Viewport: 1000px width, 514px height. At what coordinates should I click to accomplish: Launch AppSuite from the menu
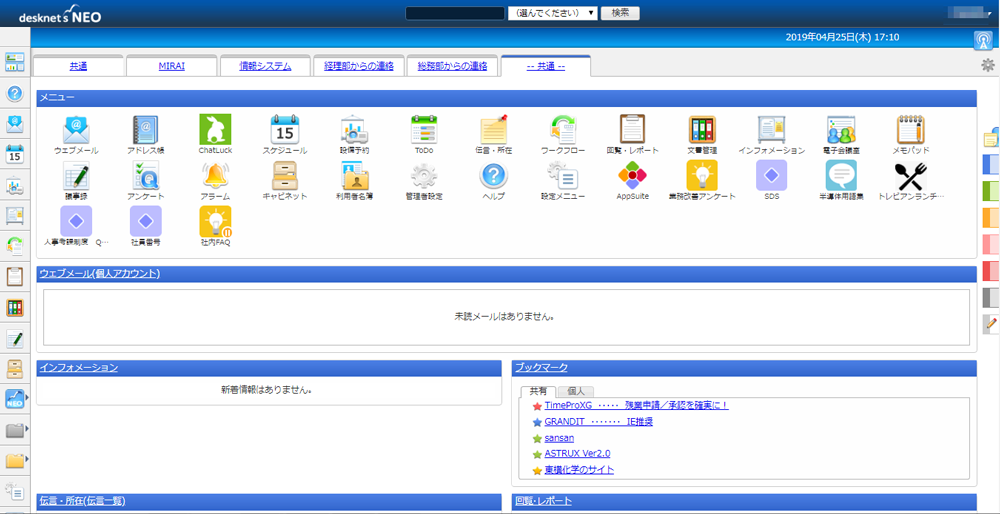632,177
